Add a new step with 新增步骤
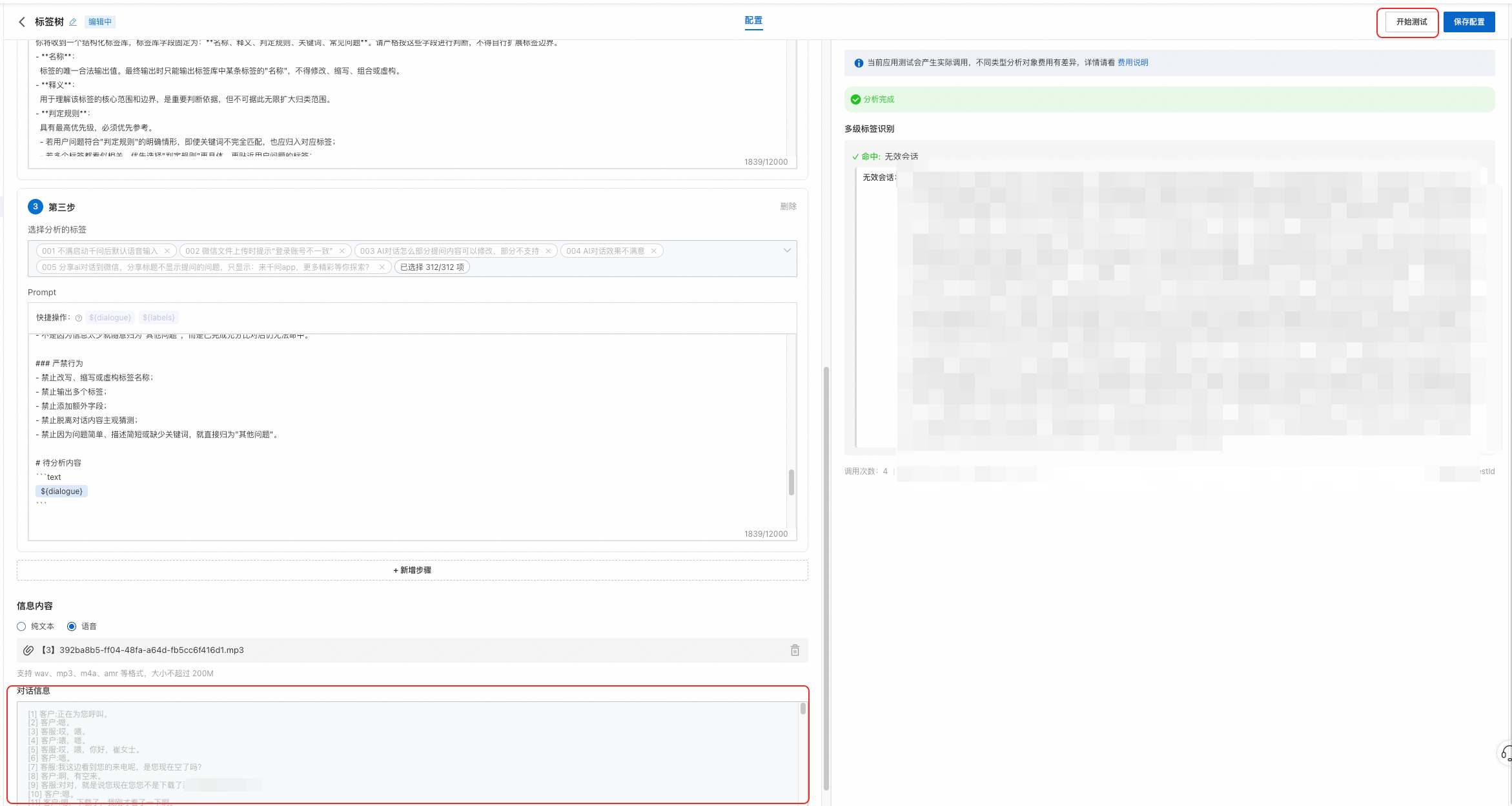Screen dimensions: 1512x806 (x=413, y=570)
